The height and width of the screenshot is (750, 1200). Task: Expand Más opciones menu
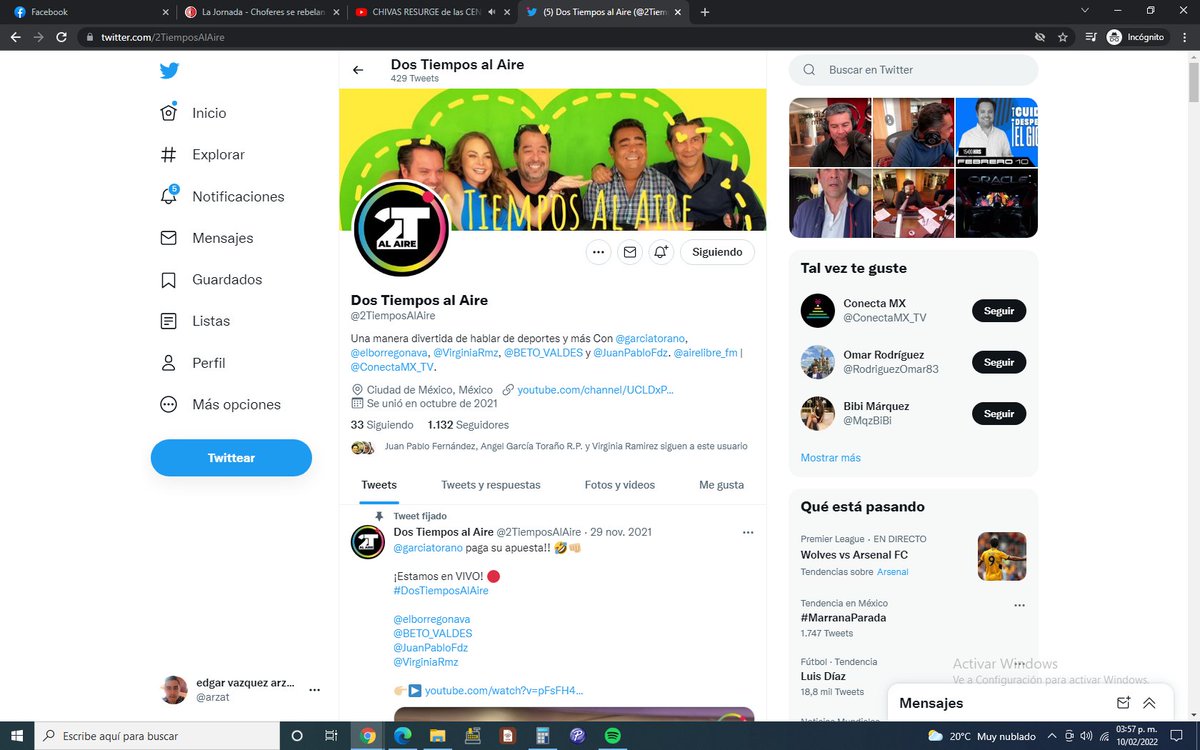220,405
